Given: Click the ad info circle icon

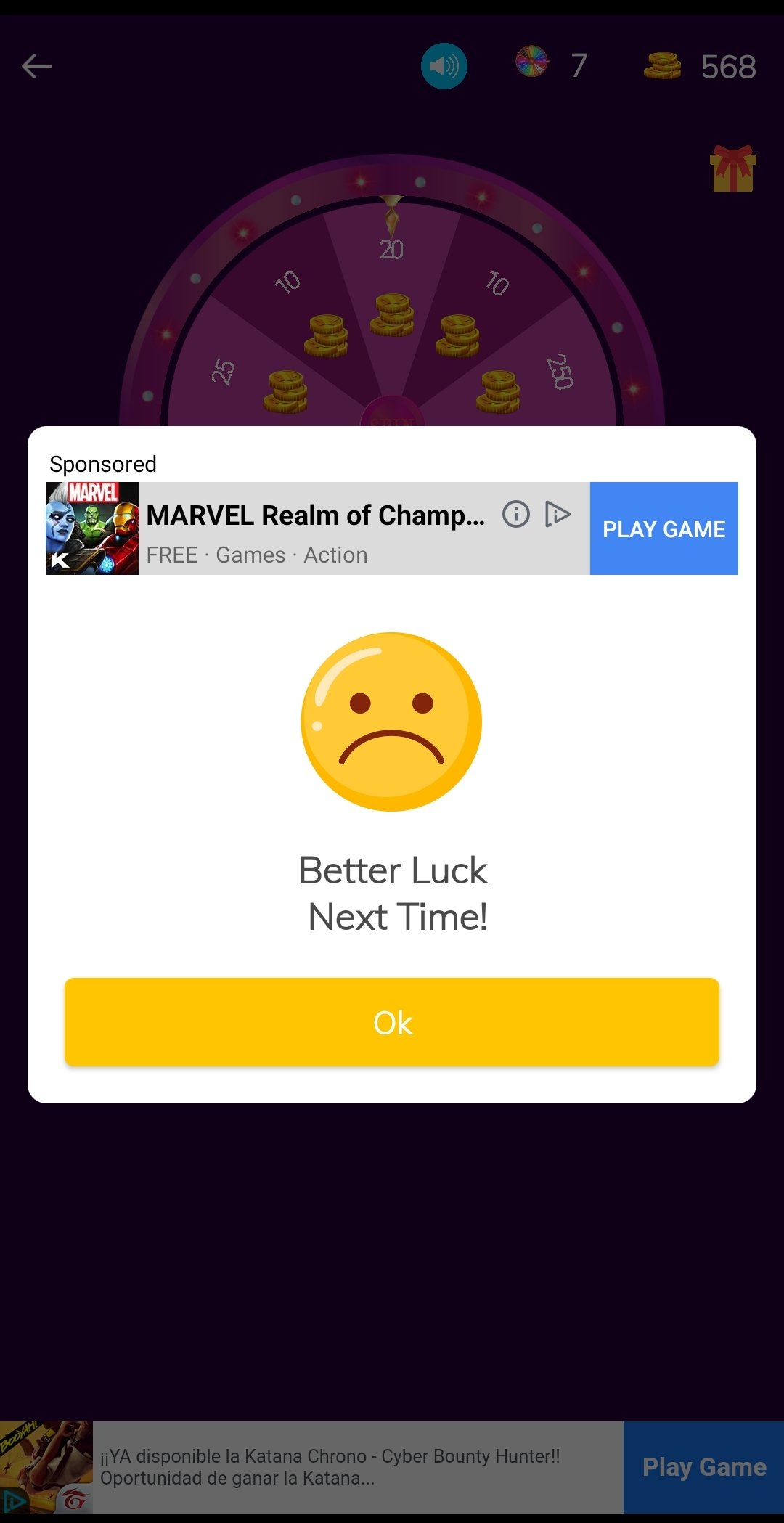Looking at the screenshot, I should pos(516,514).
